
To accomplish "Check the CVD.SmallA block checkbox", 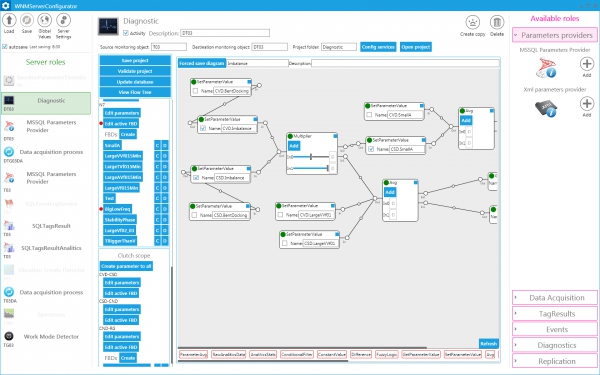I will coord(369,115).
